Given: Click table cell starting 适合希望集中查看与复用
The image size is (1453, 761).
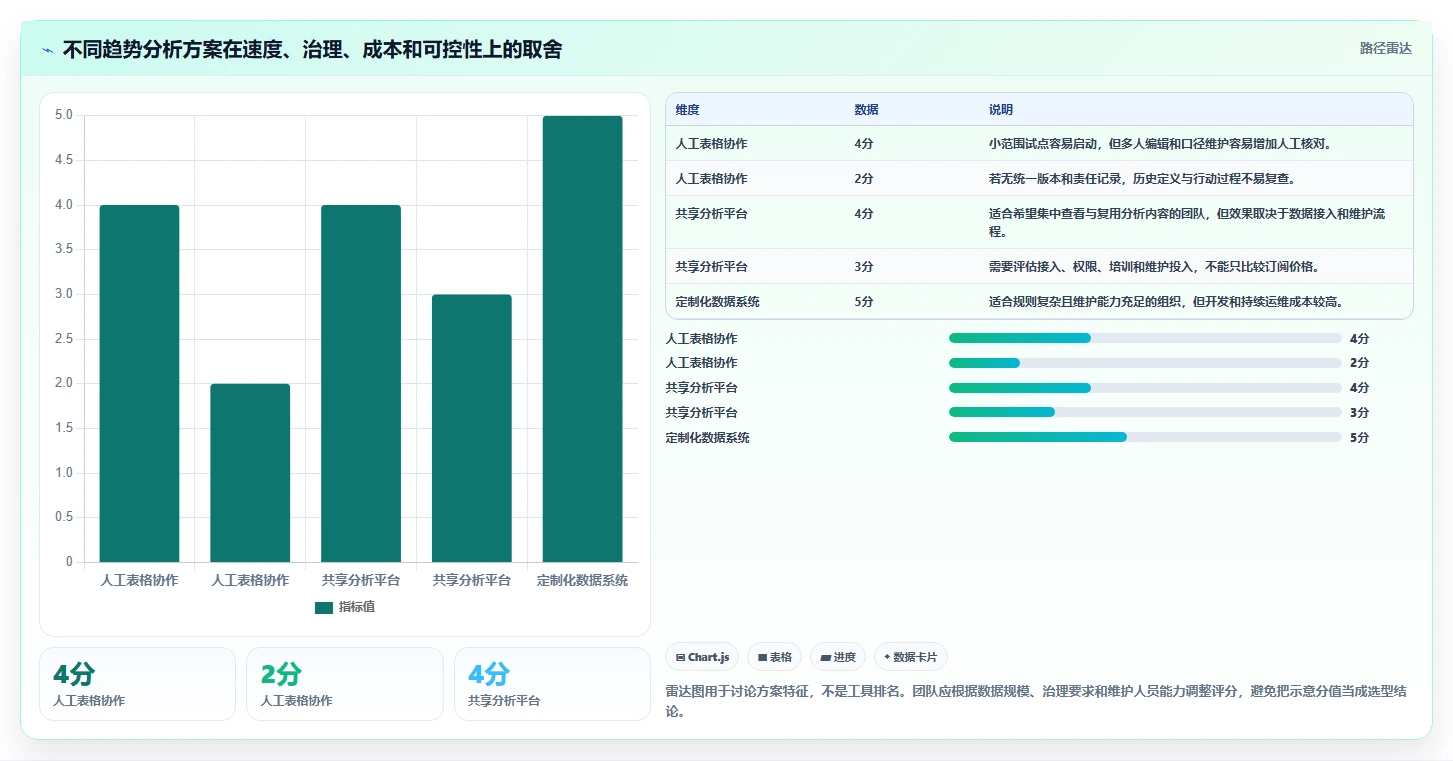Looking at the screenshot, I should [1196, 222].
